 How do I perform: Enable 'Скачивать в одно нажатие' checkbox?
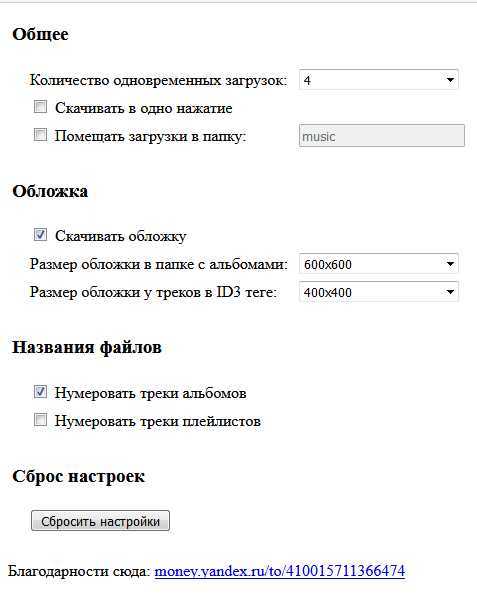pyautogui.click(x=40, y=107)
